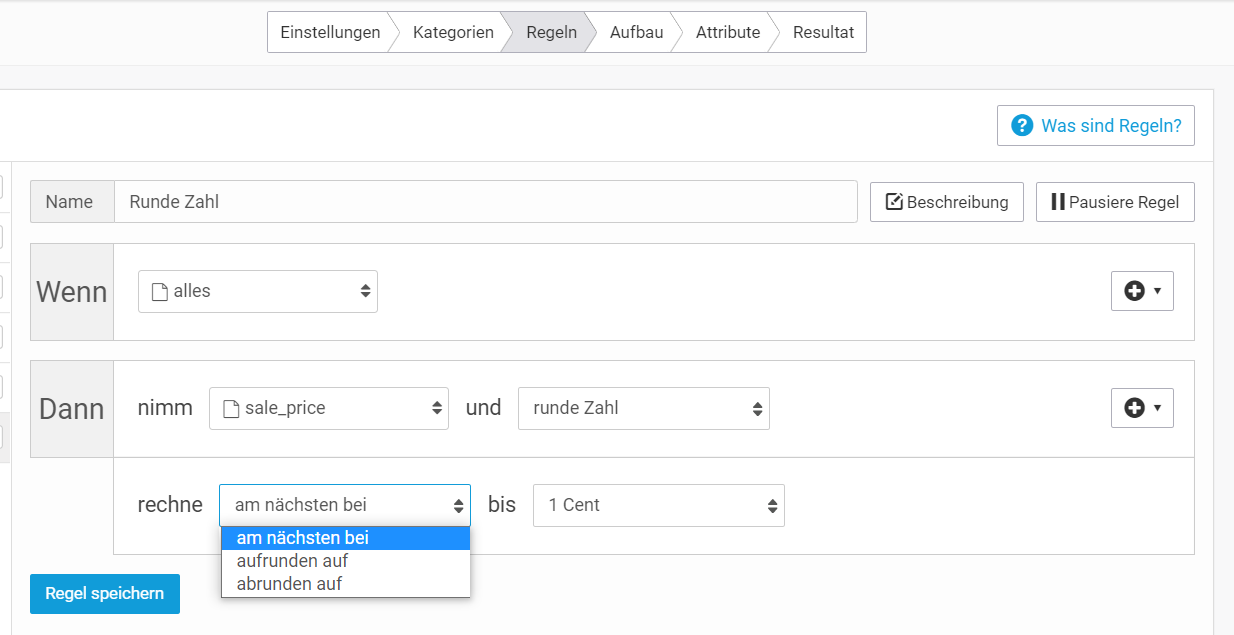Click the file icon beside 'alles'
The height and width of the screenshot is (635, 1234).
tap(160, 291)
